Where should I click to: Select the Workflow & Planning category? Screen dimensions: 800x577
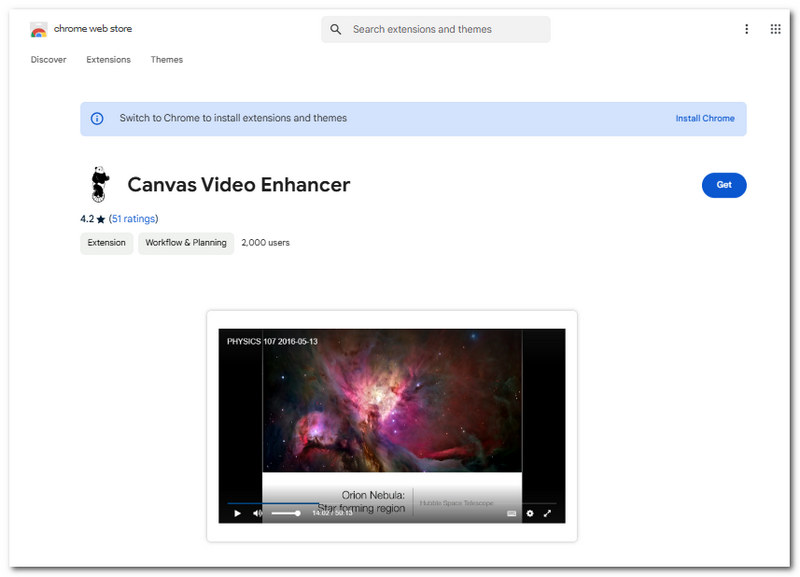(186, 243)
